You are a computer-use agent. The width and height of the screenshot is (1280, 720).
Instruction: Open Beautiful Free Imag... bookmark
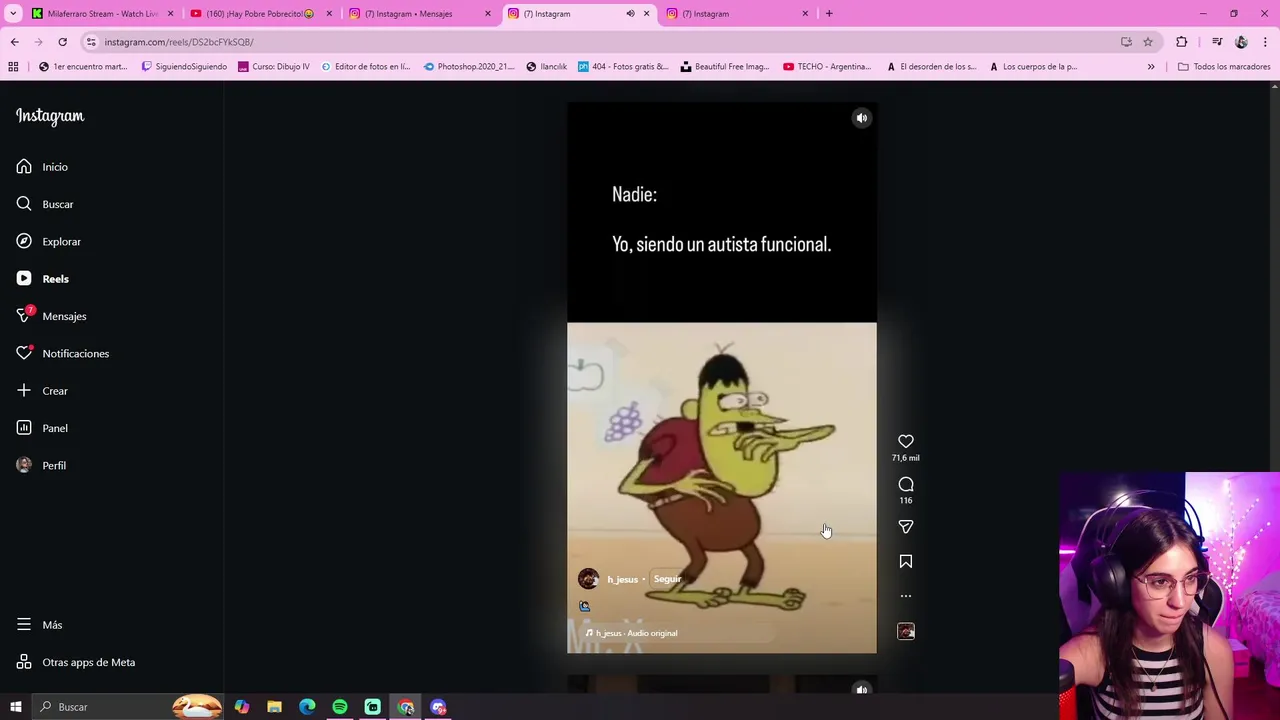click(x=724, y=67)
